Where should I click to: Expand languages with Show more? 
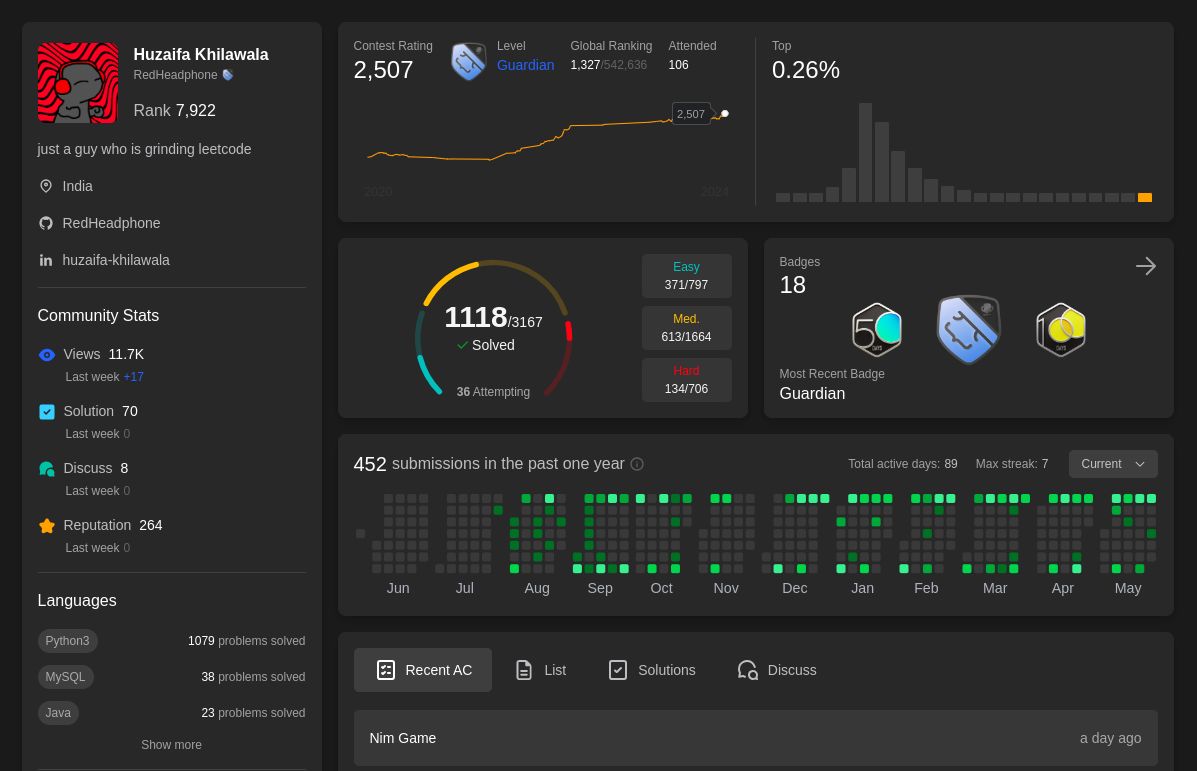[171, 745]
